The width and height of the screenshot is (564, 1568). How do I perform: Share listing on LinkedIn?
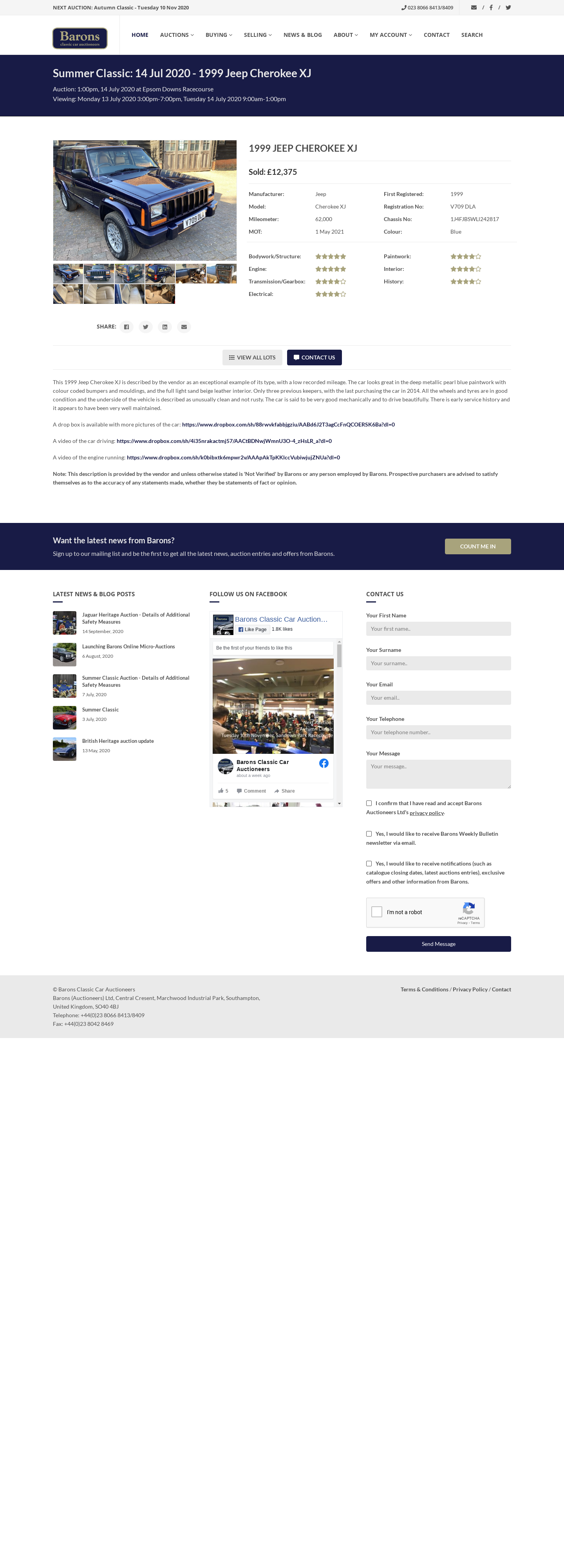[x=165, y=327]
